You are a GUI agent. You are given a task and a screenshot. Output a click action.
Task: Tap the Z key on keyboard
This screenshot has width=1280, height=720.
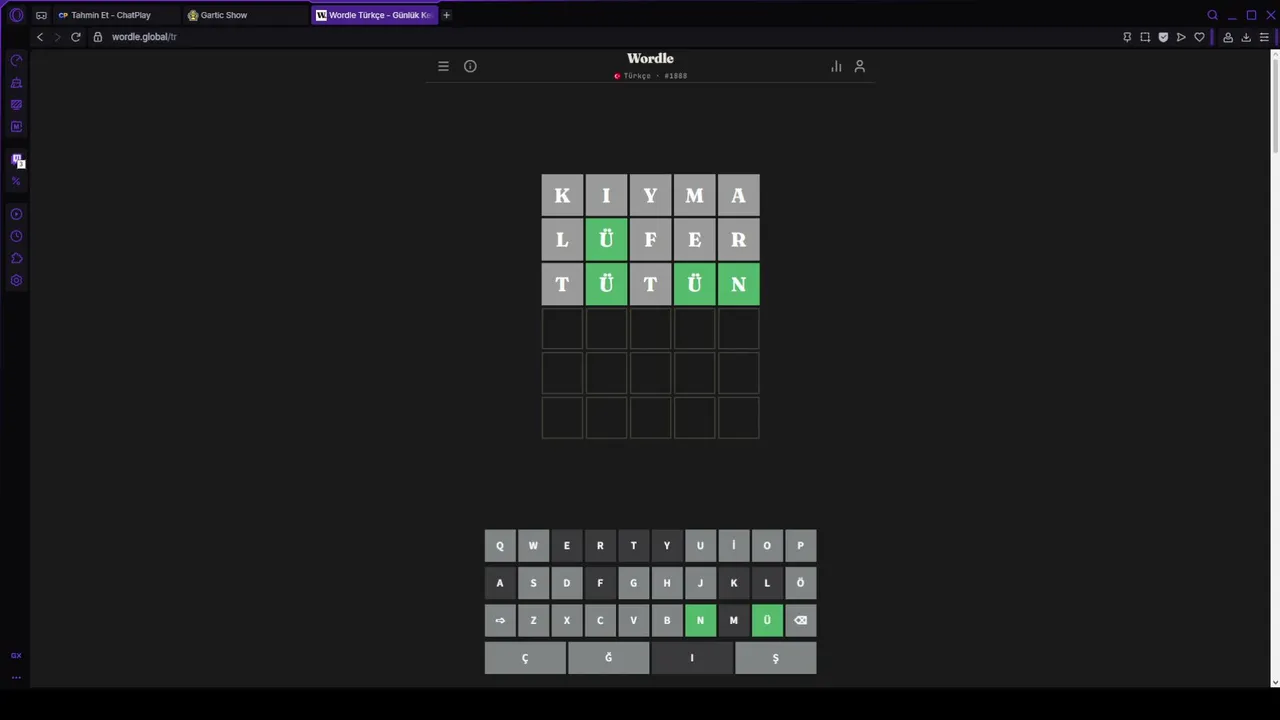[533, 620]
